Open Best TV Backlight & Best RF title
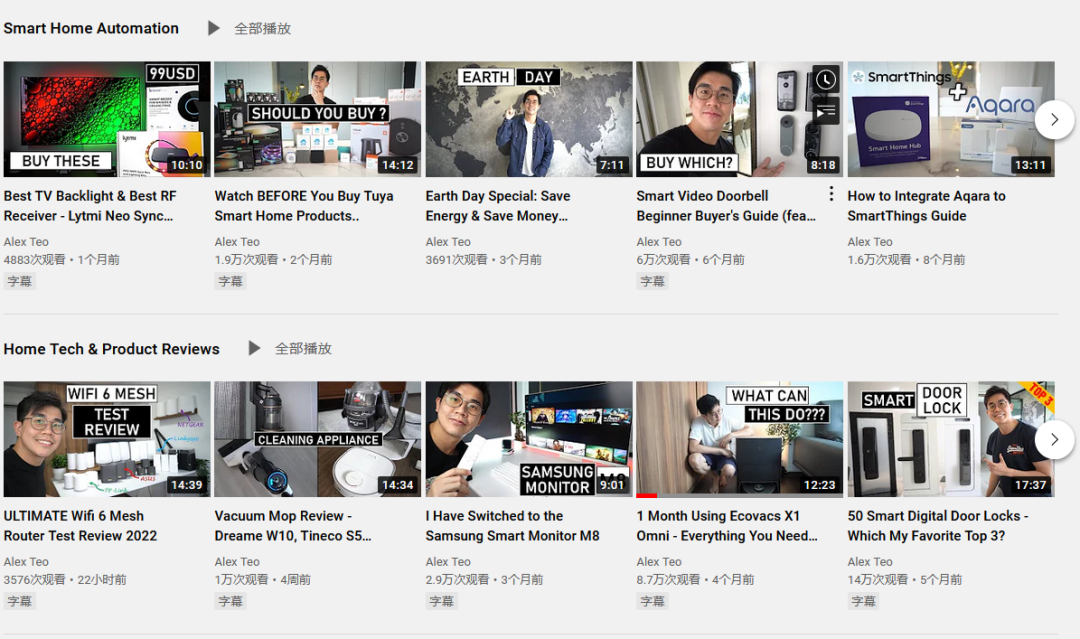 tap(90, 206)
